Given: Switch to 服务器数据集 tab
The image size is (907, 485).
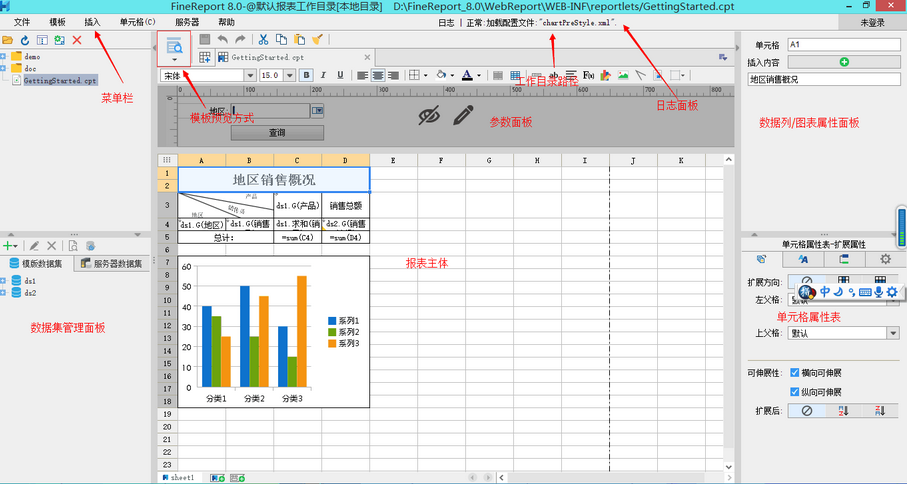Looking at the screenshot, I should pyautogui.click(x=112, y=263).
